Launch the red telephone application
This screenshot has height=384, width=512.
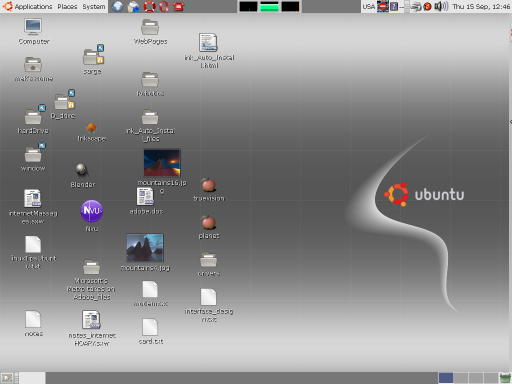179,6
